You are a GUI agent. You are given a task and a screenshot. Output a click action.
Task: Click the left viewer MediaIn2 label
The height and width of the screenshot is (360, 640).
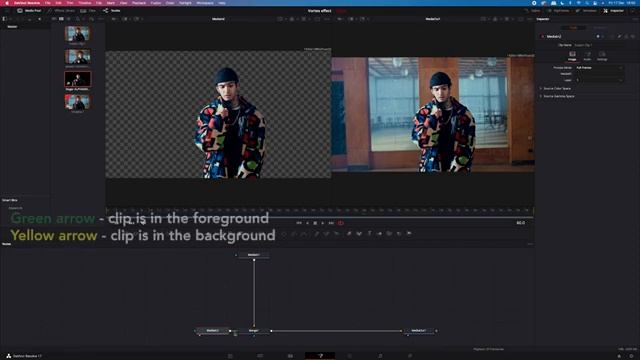click(x=218, y=19)
